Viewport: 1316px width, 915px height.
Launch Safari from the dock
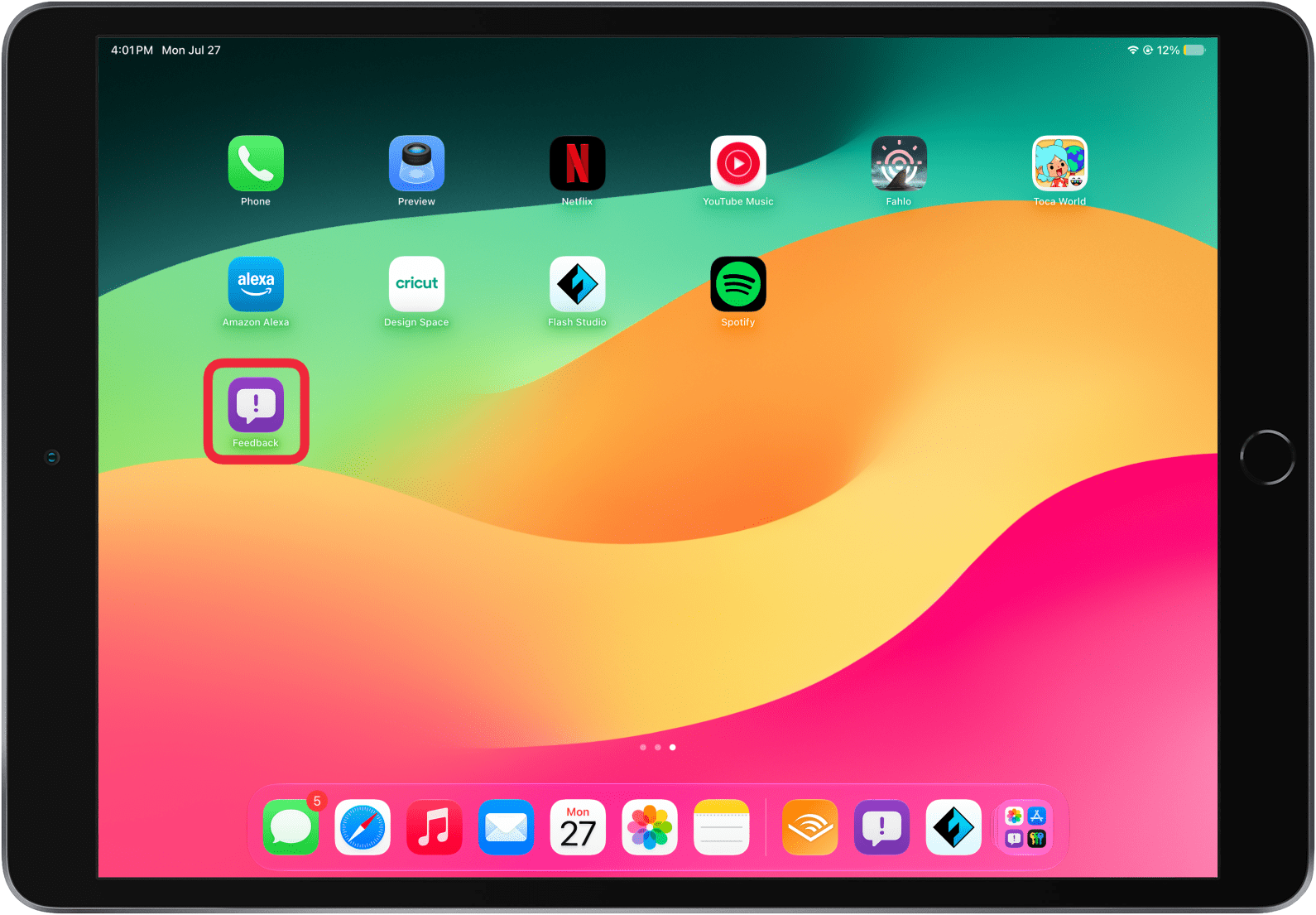363,827
